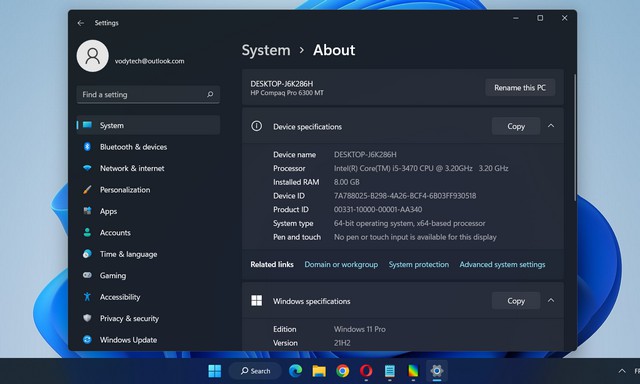640x384 pixels.
Task: Go to Personalization settings
Action: (148, 190)
